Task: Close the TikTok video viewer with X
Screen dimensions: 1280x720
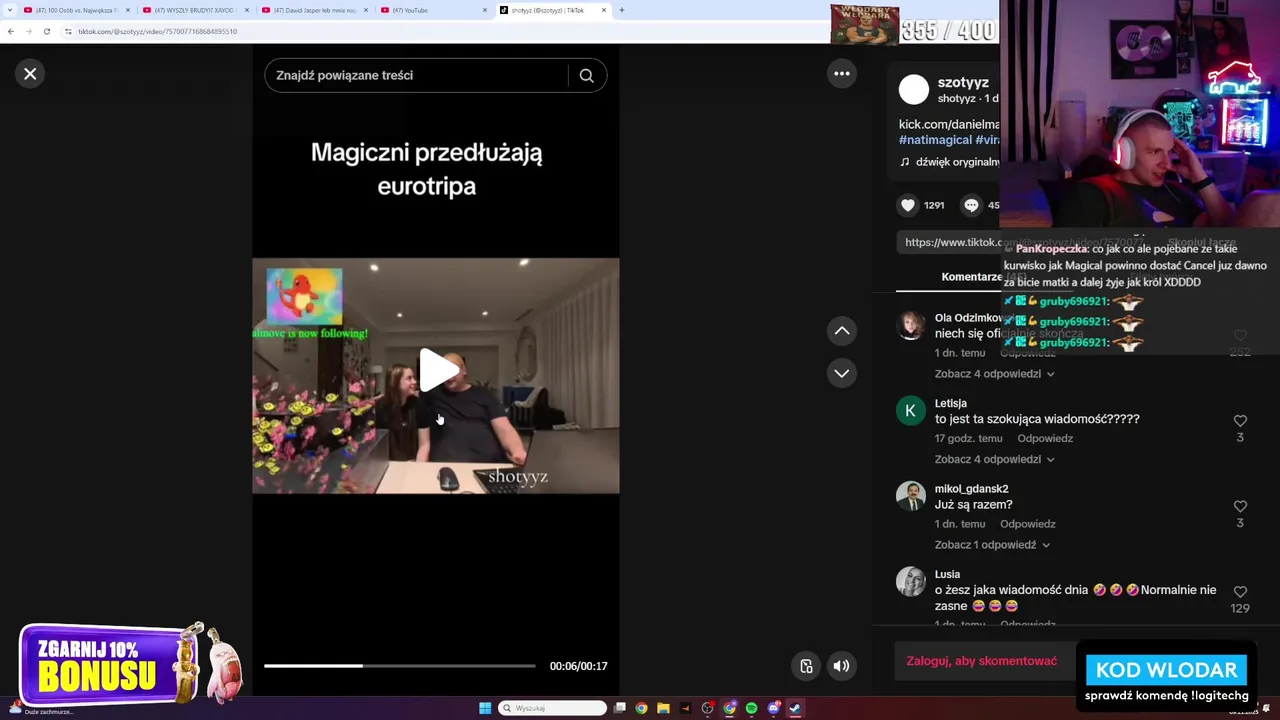Action: 30,73
